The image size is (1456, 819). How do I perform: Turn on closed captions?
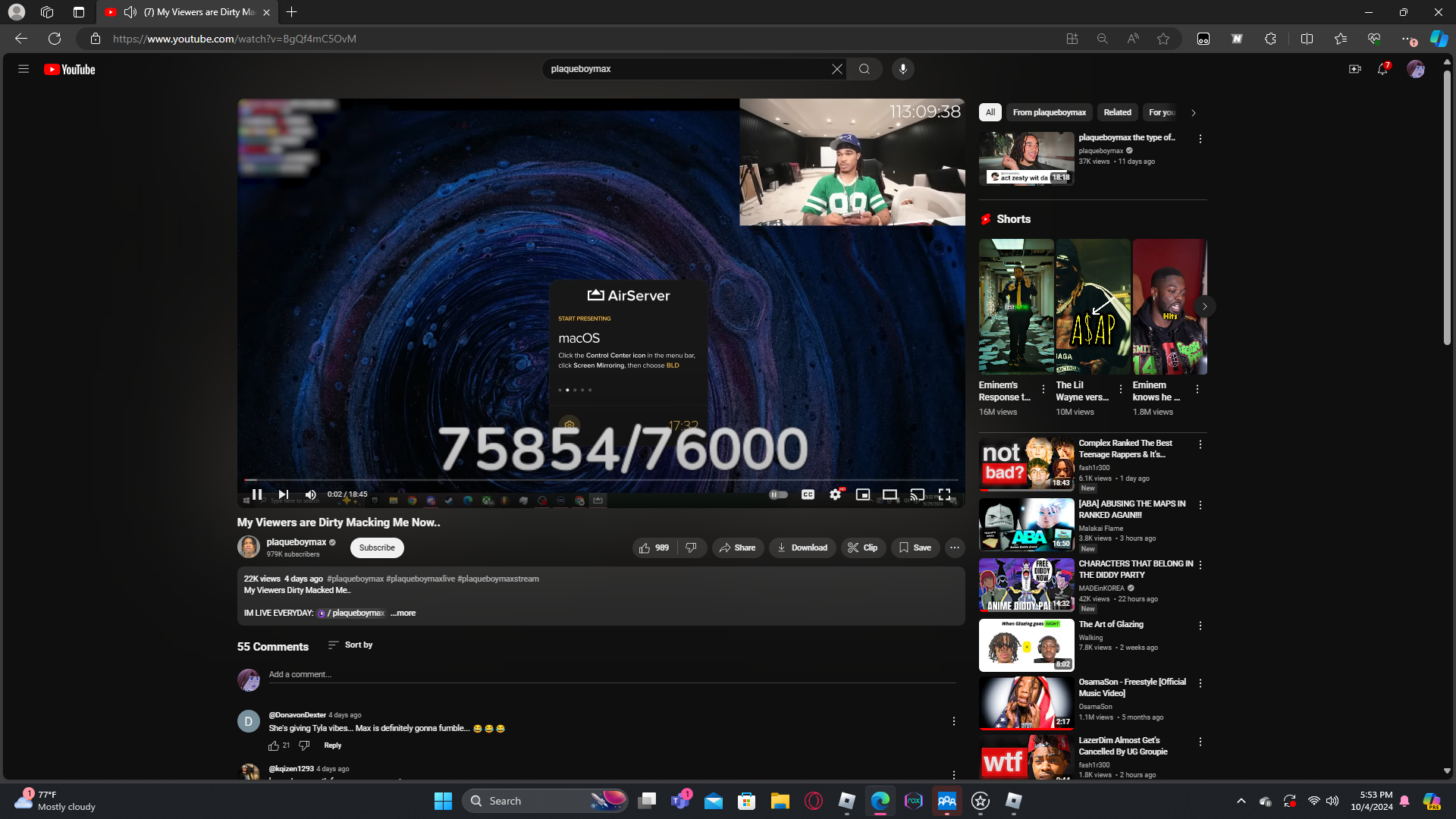tap(808, 494)
